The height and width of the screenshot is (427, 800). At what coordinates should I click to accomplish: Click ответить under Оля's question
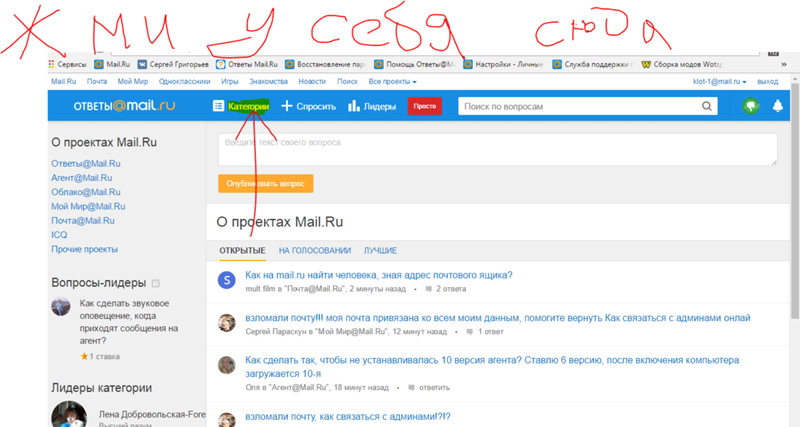(434, 388)
